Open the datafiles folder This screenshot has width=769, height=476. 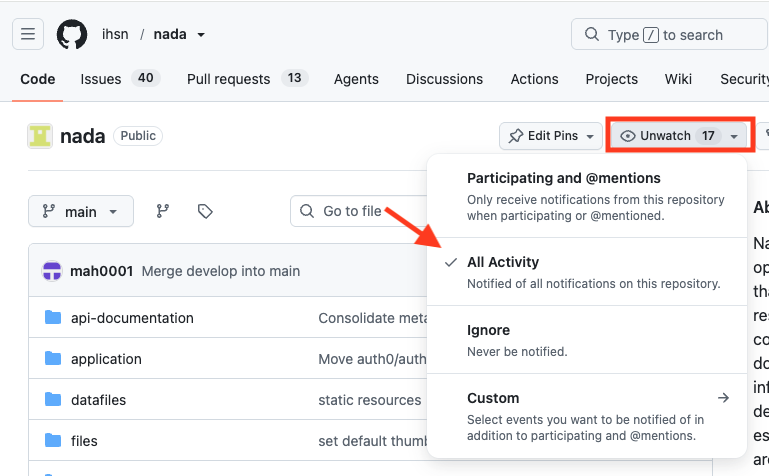pyautogui.click(x=99, y=400)
